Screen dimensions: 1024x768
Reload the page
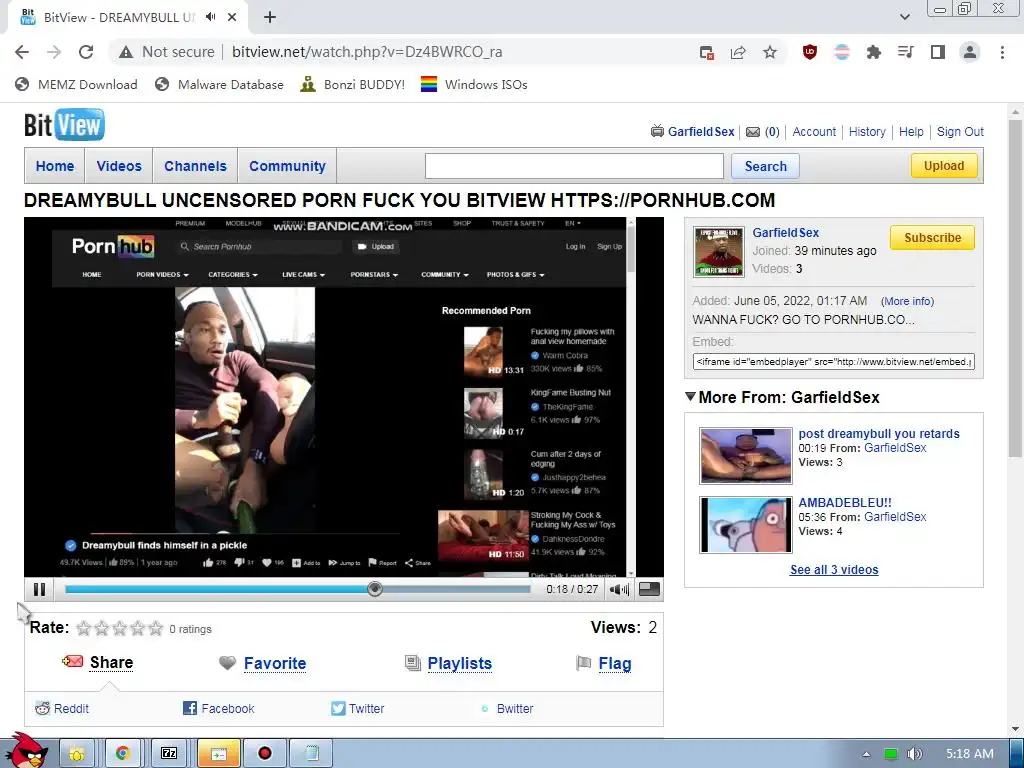pyautogui.click(x=86, y=52)
